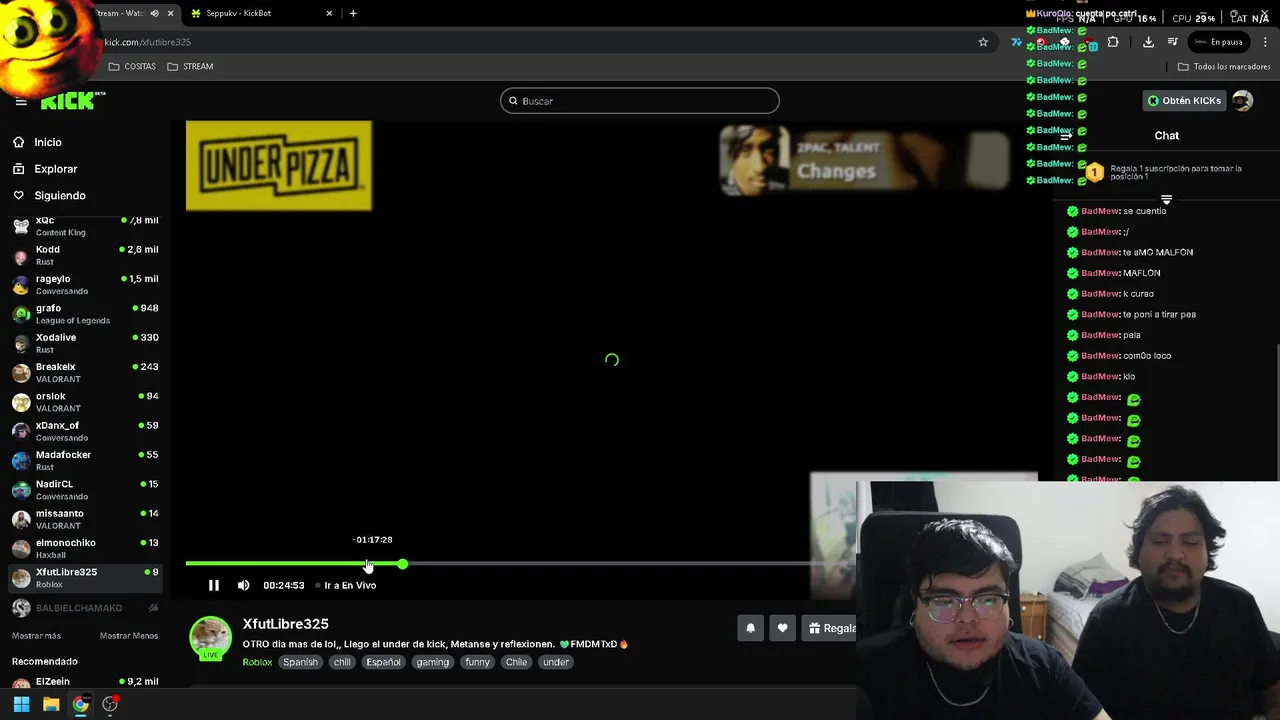Open xDanx_of channel in sidebar
1280x720 pixels.
click(x=85, y=431)
